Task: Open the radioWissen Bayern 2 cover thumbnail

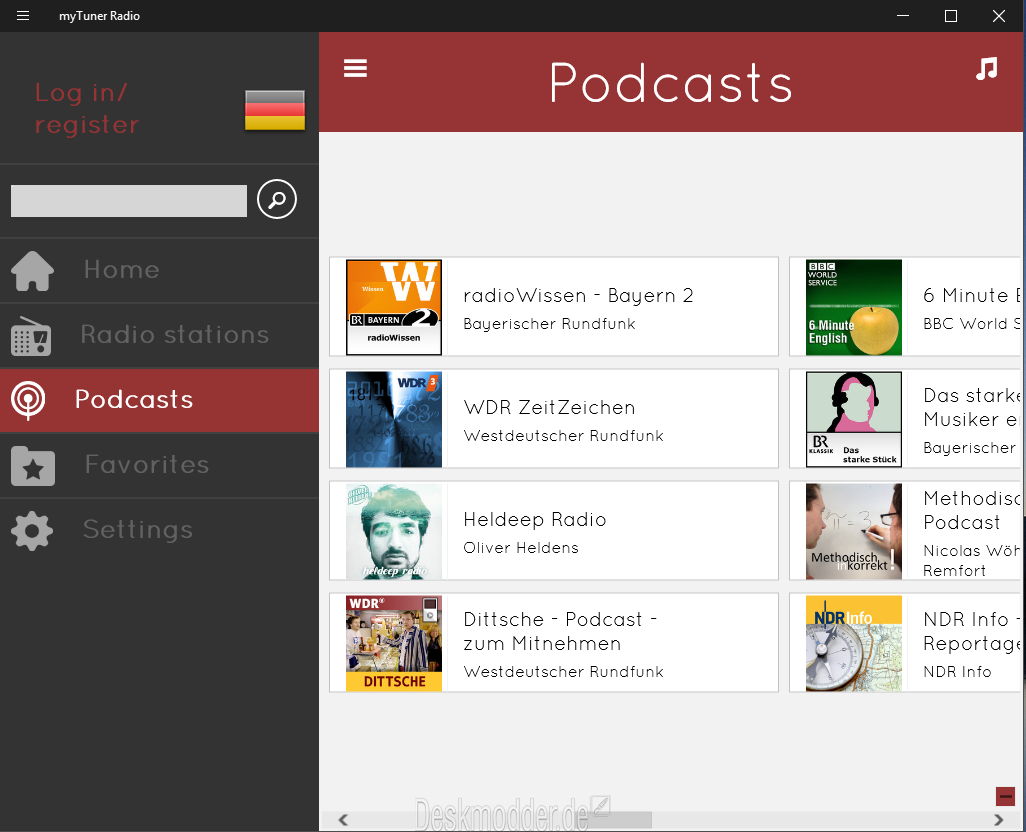Action: coord(394,307)
